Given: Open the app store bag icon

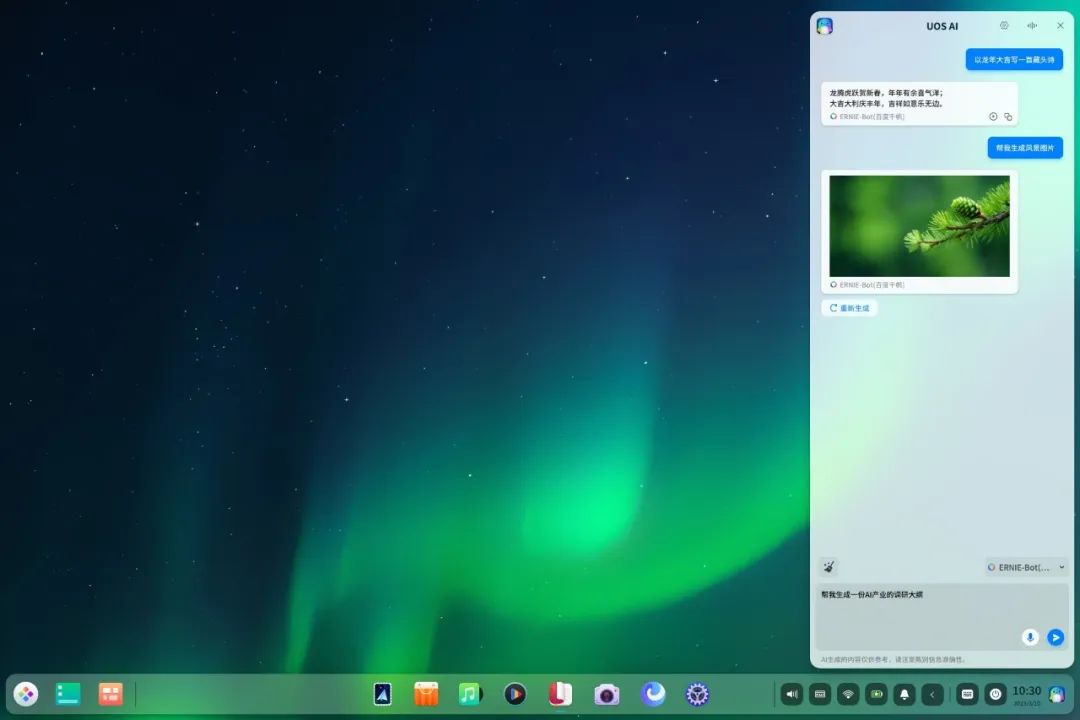Looking at the screenshot, I should [x=426, y=694].
